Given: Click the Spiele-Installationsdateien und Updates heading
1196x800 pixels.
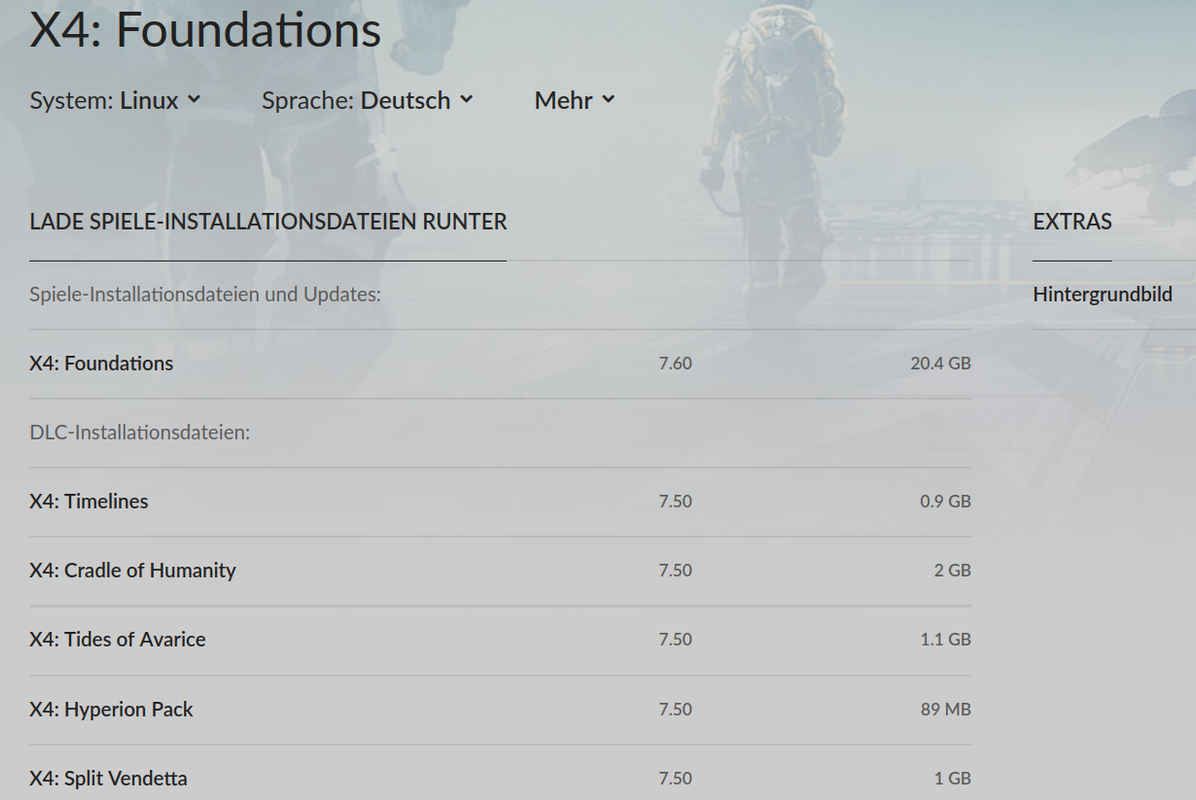Looking at the screenshot, I should [205, 294].
